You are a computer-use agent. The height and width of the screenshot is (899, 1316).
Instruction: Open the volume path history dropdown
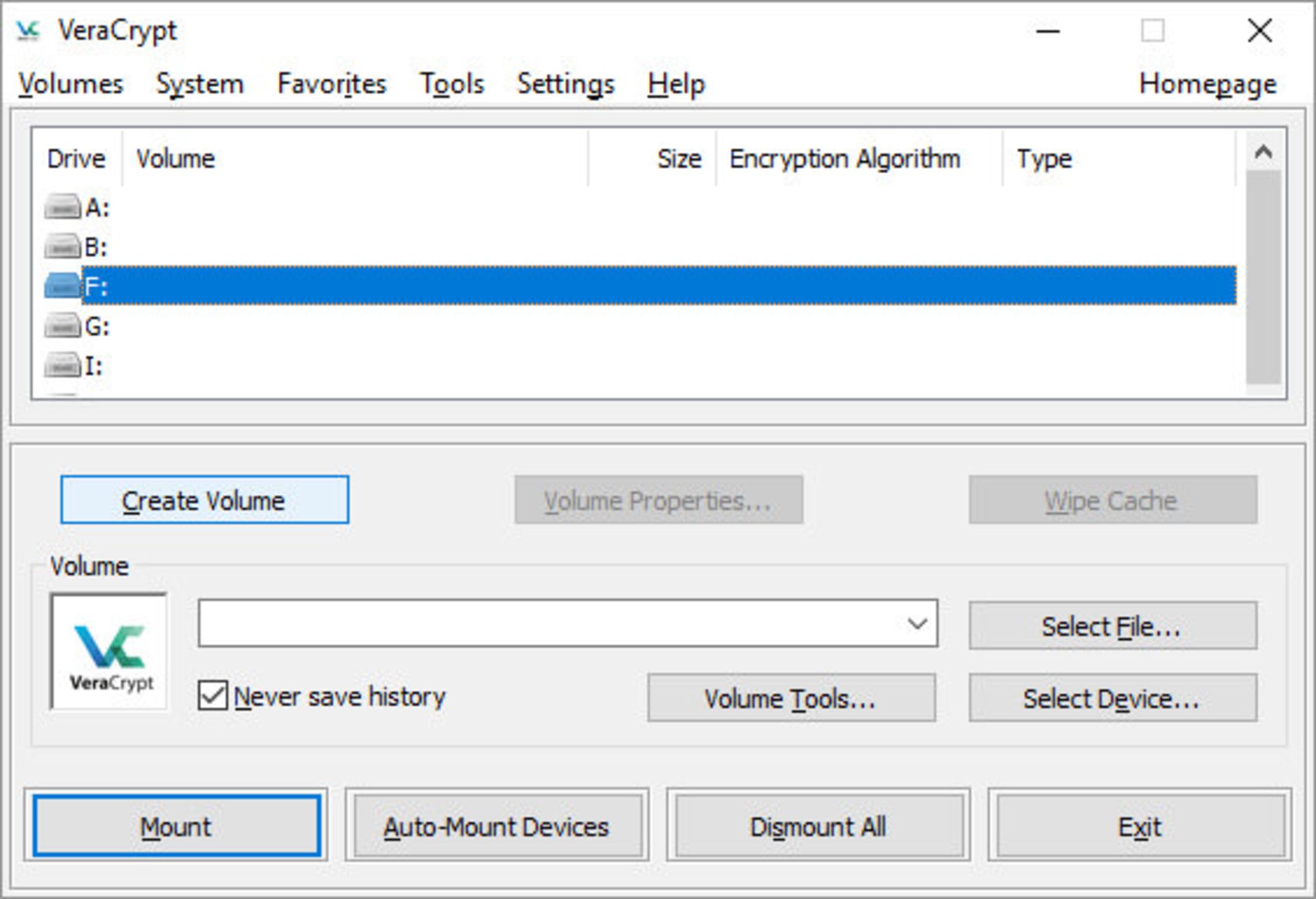point(918,623)
